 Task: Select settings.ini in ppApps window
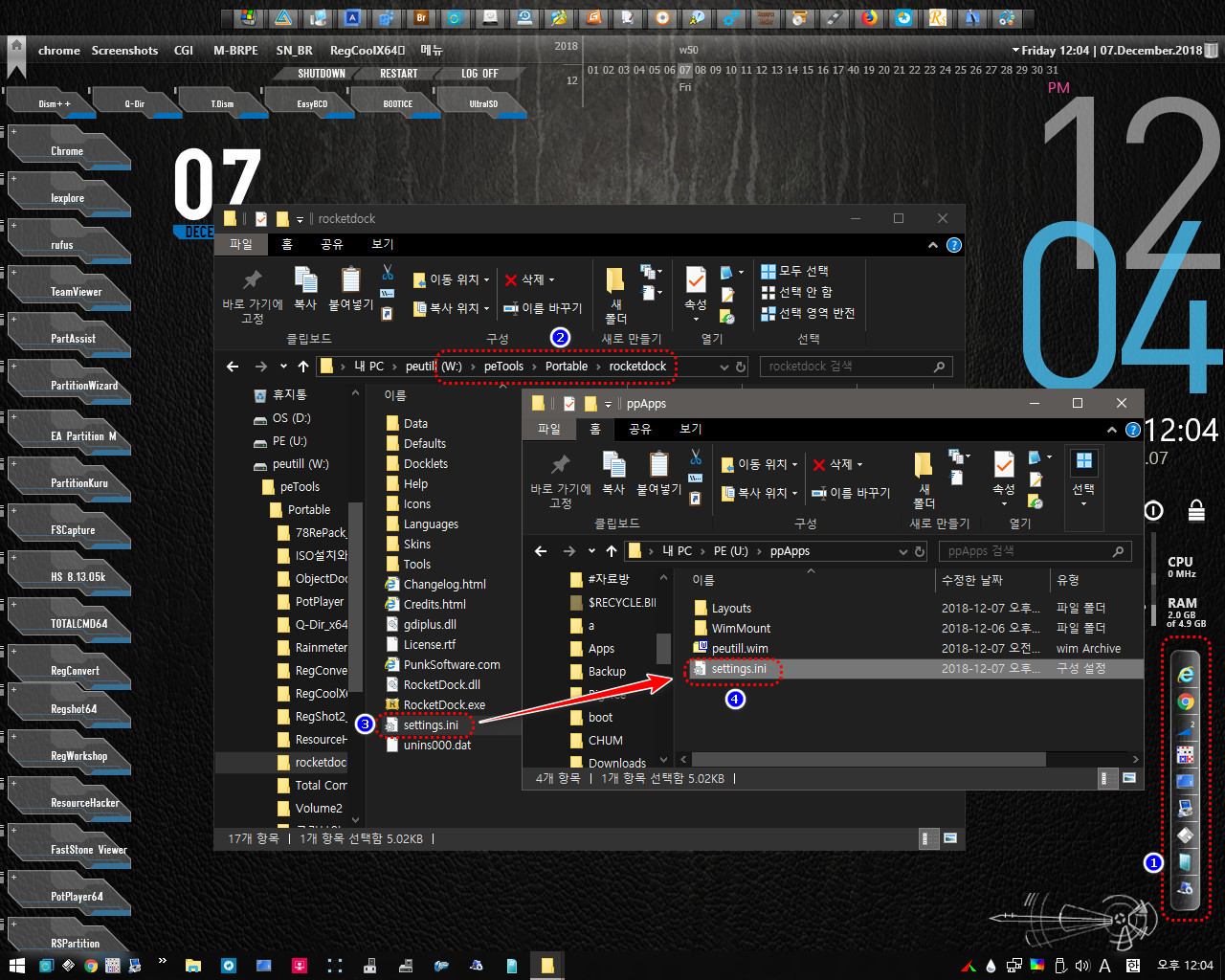739,669
